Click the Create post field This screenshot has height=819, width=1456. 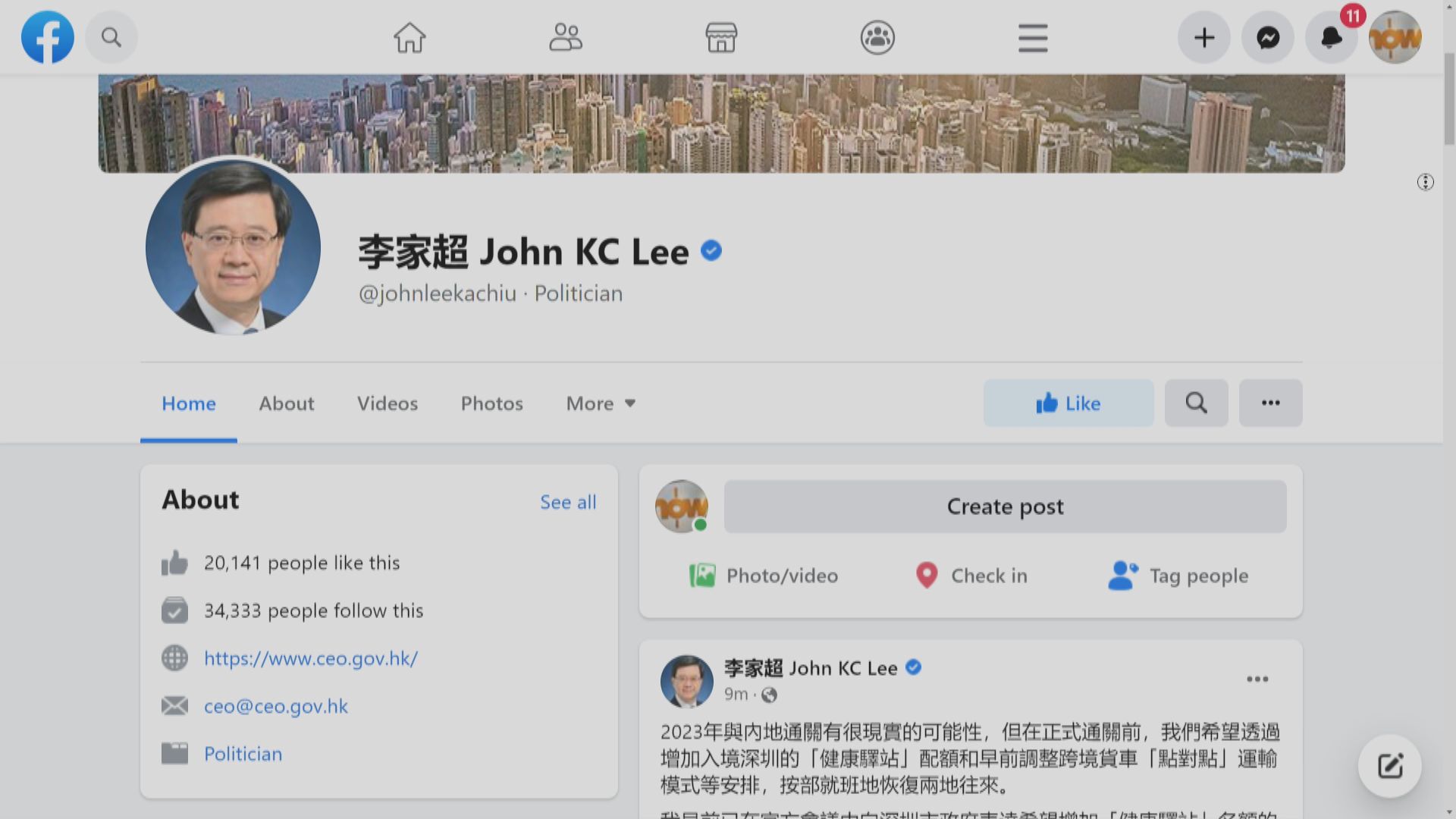[x=1004, y=507]
